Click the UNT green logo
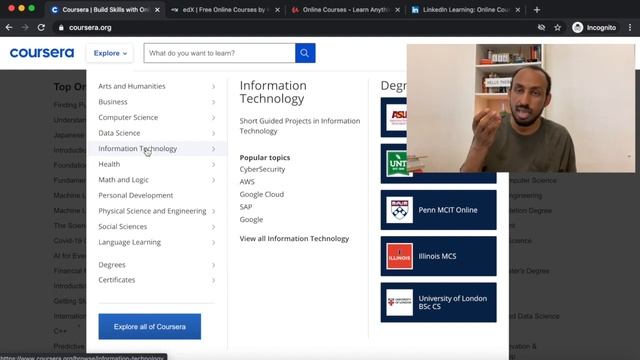Viewport: 640px width, 360px height. tap(397, 164)
